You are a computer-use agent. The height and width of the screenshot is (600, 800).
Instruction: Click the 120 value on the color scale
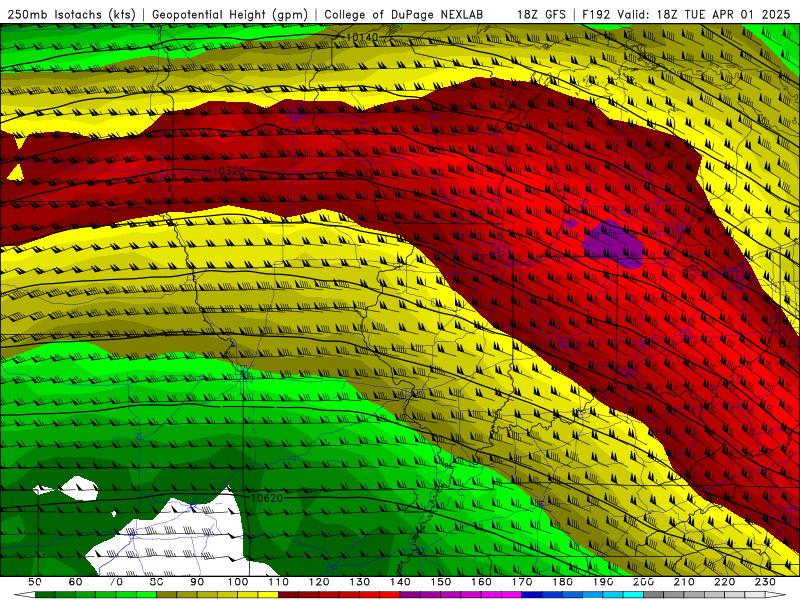(319, 582)
